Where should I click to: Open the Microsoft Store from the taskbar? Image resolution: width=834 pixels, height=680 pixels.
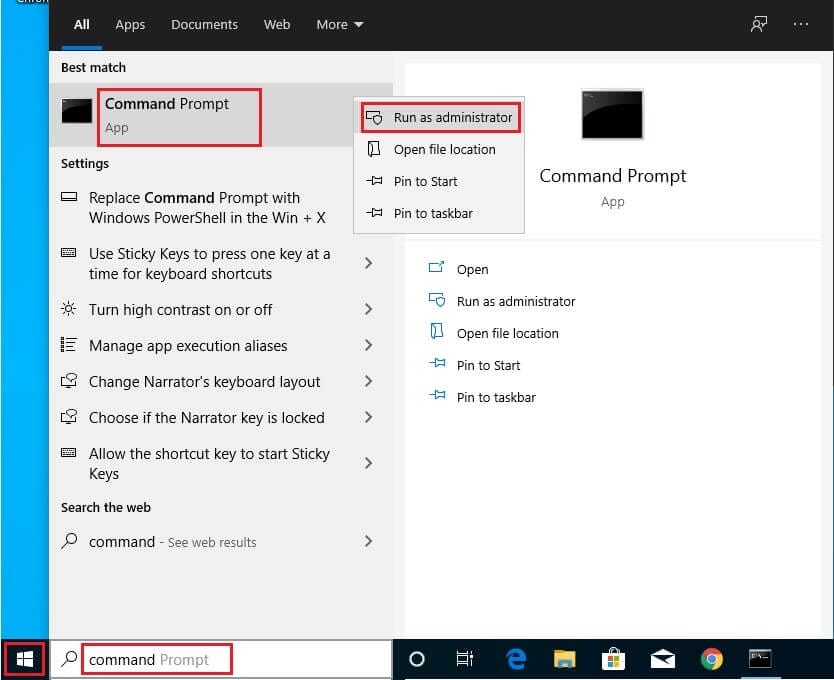coord(613,659)
